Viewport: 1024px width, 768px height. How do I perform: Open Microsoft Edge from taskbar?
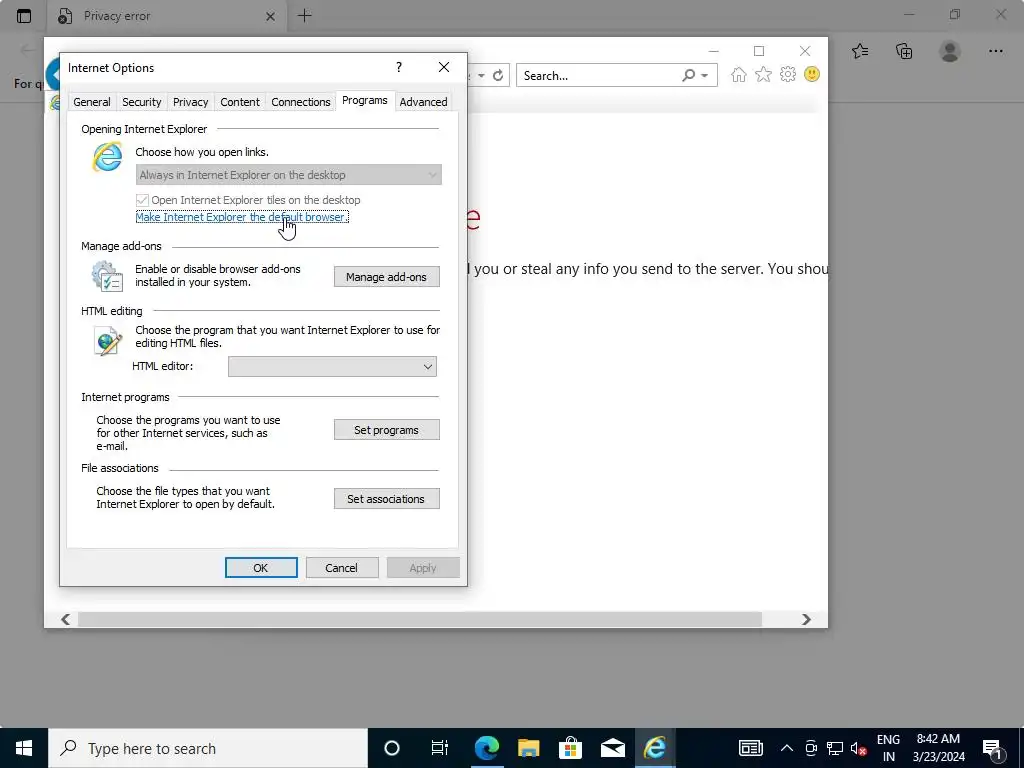(x=487, y=748)
